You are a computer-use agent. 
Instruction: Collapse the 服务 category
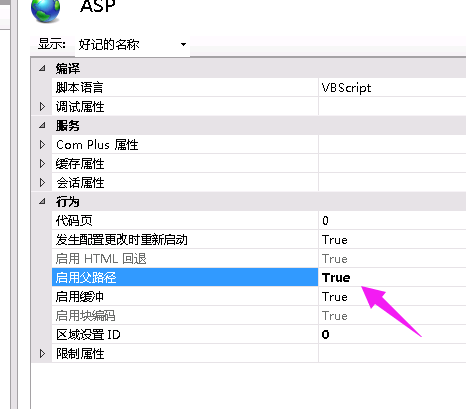(42, 126)
